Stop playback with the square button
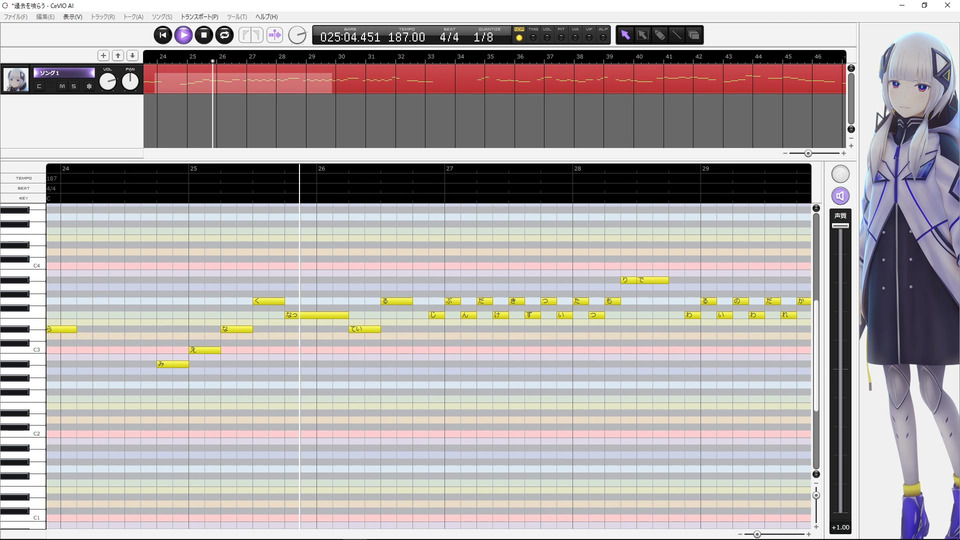This screenshot has width=960, height=540. tap(204, 35)
